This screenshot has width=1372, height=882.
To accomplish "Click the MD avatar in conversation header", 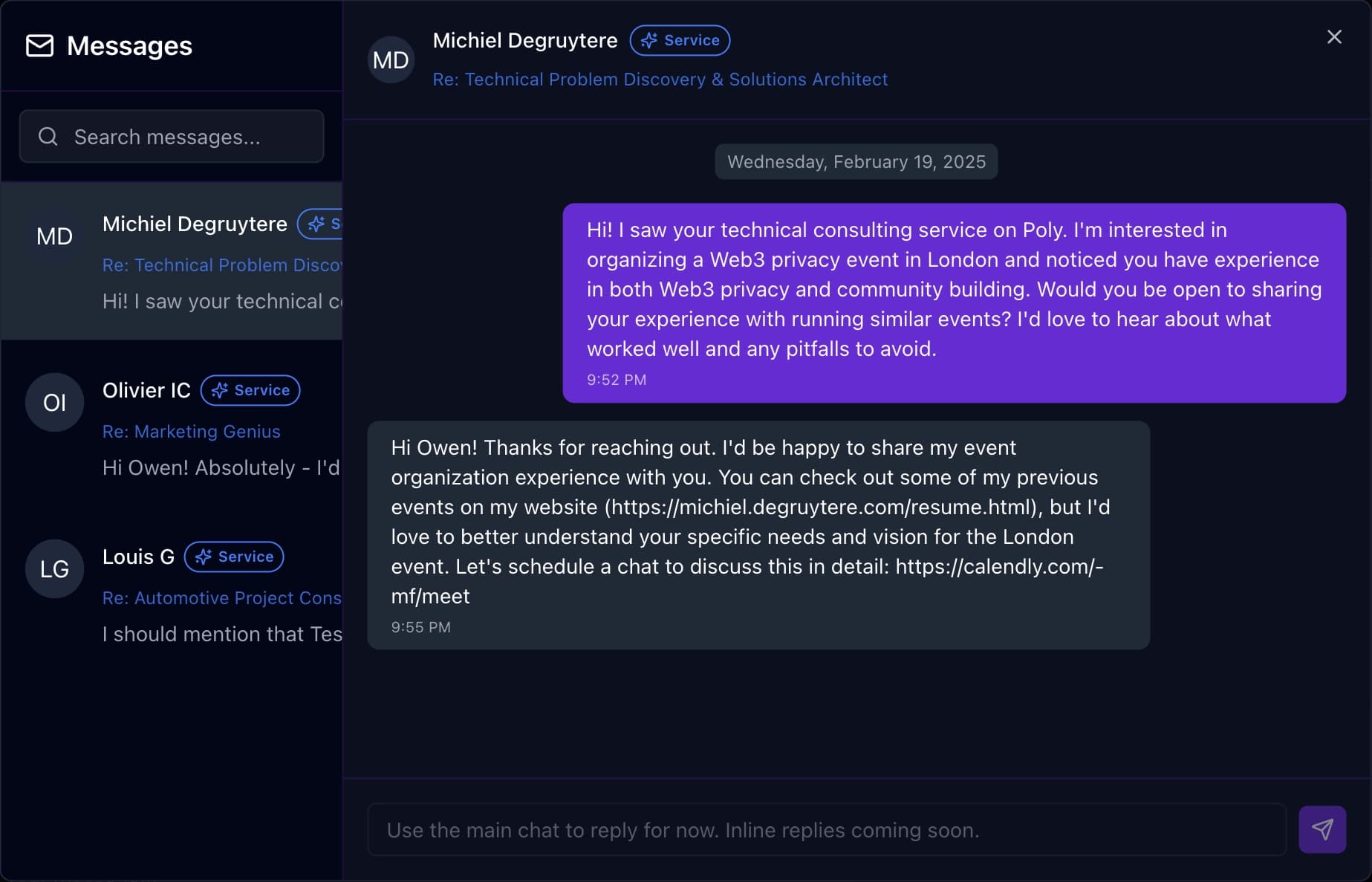I will coord(391,60).
